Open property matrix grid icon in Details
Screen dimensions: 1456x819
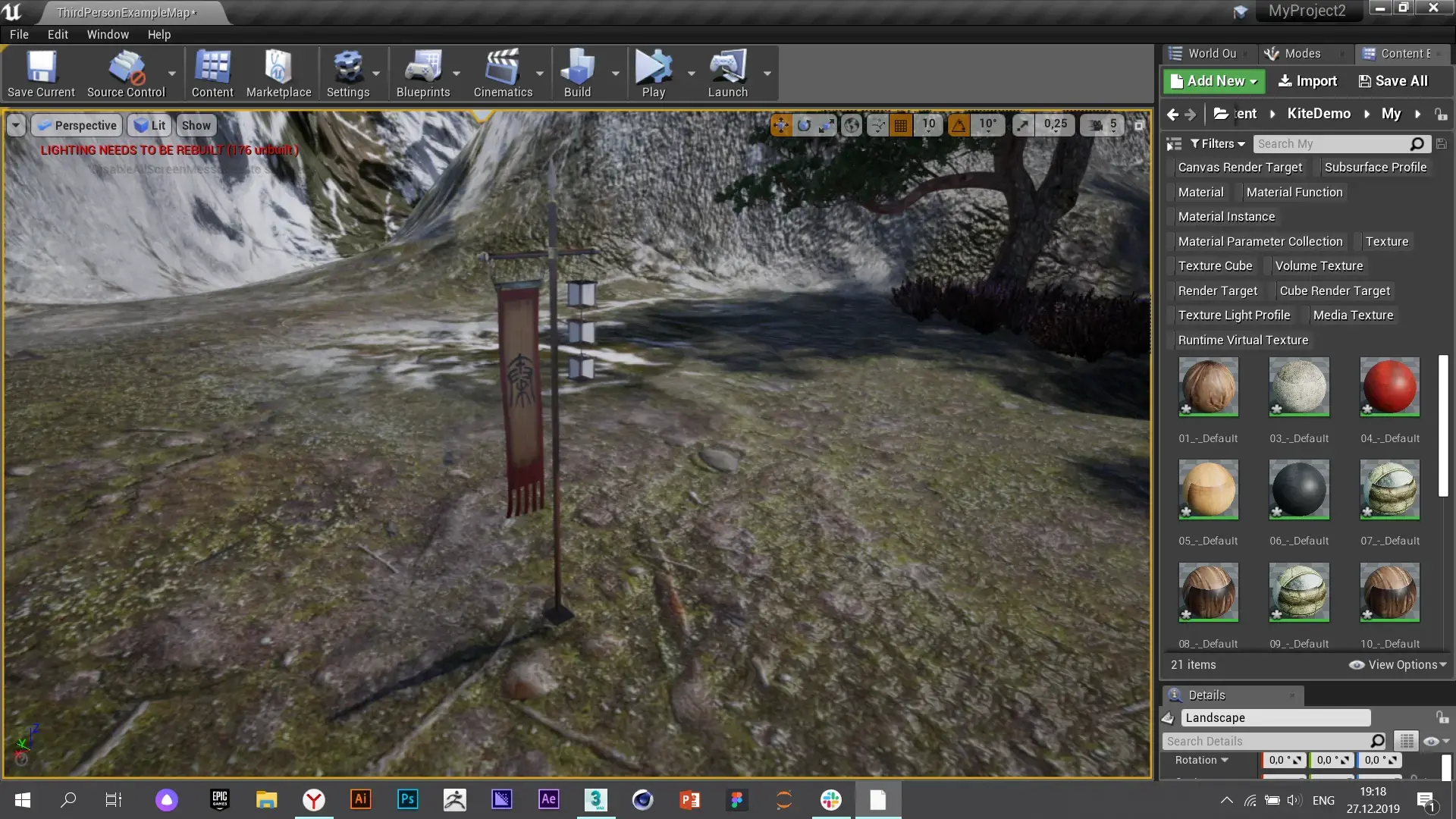[1406, 741]
